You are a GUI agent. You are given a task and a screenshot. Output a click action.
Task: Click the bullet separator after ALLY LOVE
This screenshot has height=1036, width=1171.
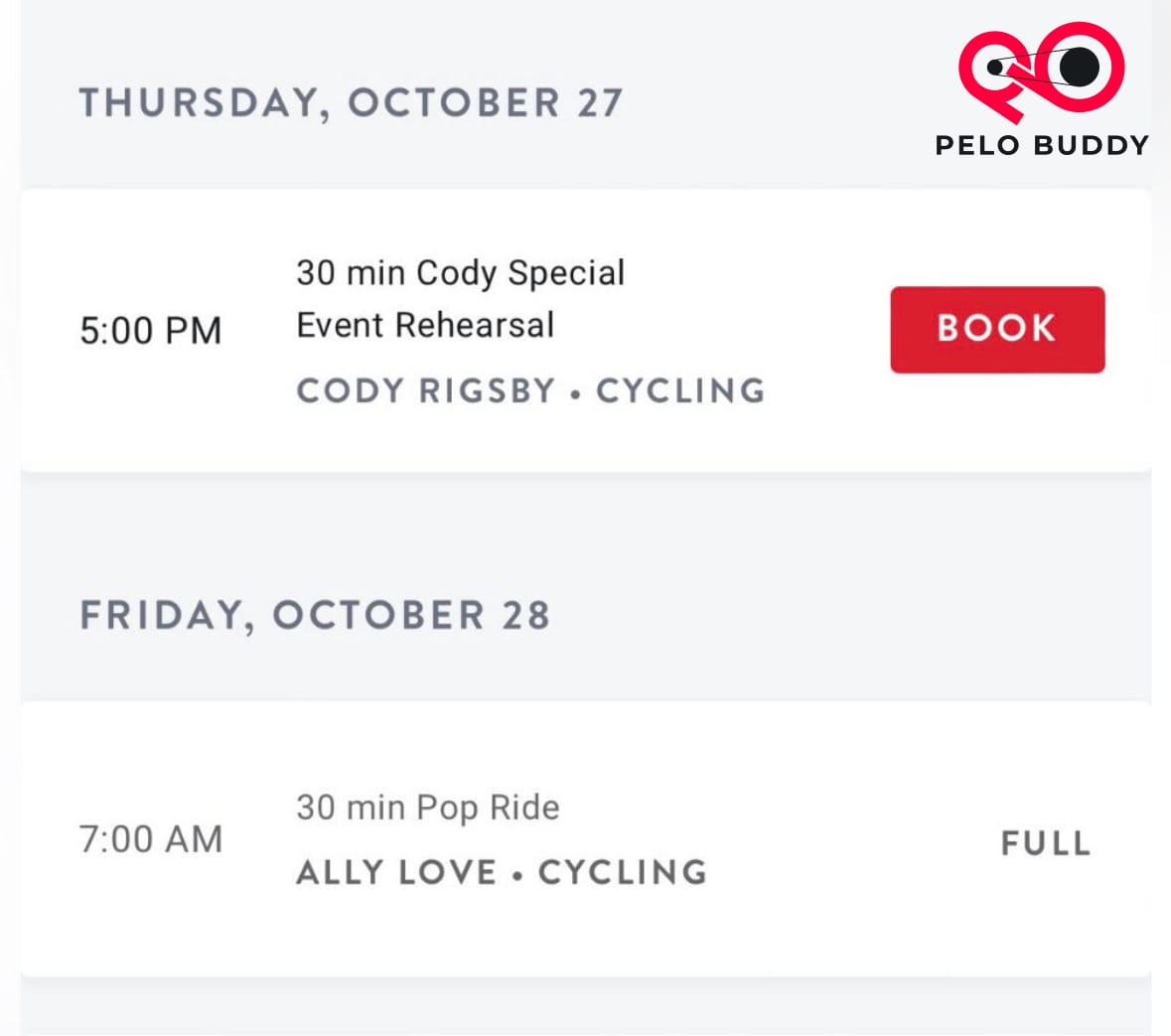tap(517, 876)
